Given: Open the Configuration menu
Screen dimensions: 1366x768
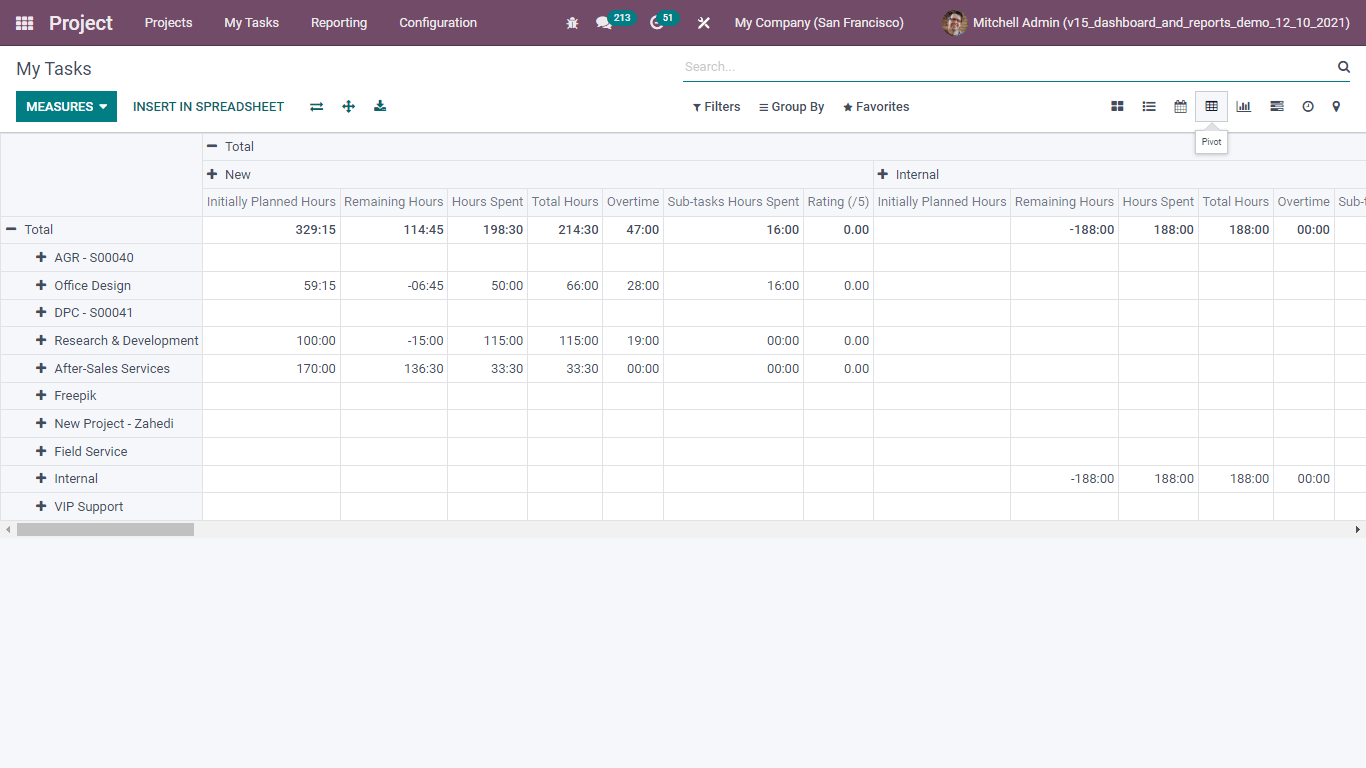Looking at the screenshot, I should pos(438,23).
